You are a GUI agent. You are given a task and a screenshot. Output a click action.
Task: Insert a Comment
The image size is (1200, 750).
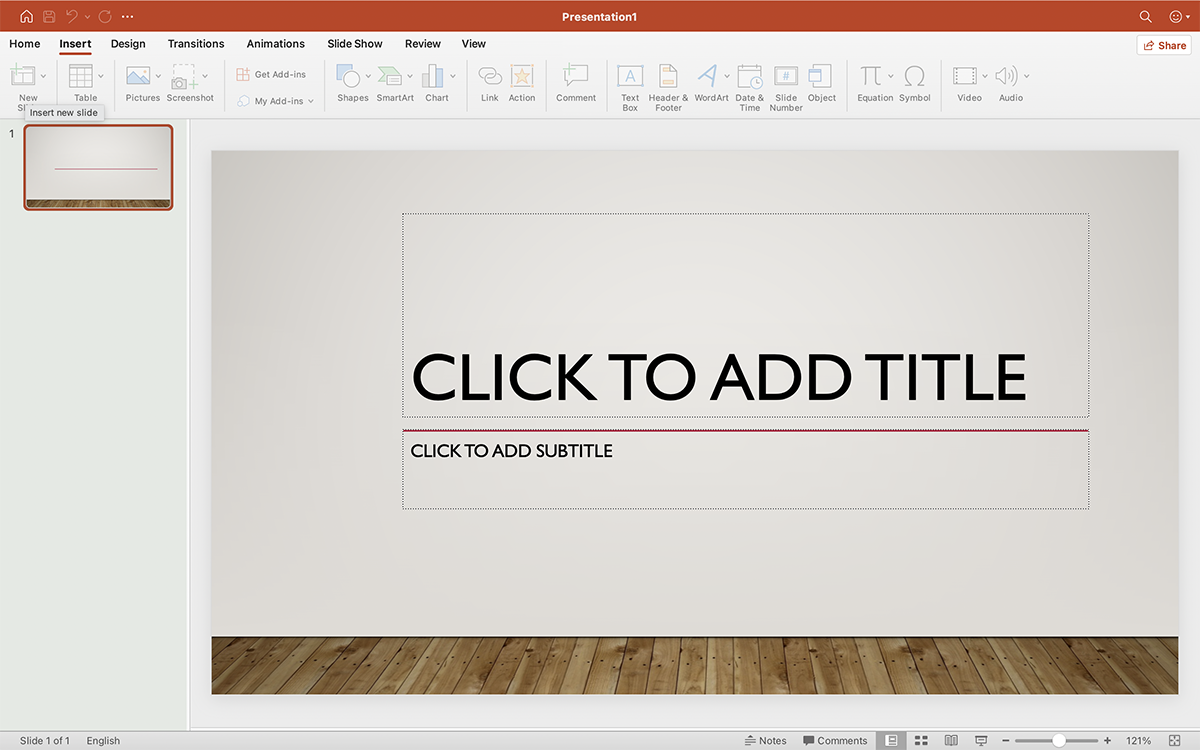click(x=575, y=85)
